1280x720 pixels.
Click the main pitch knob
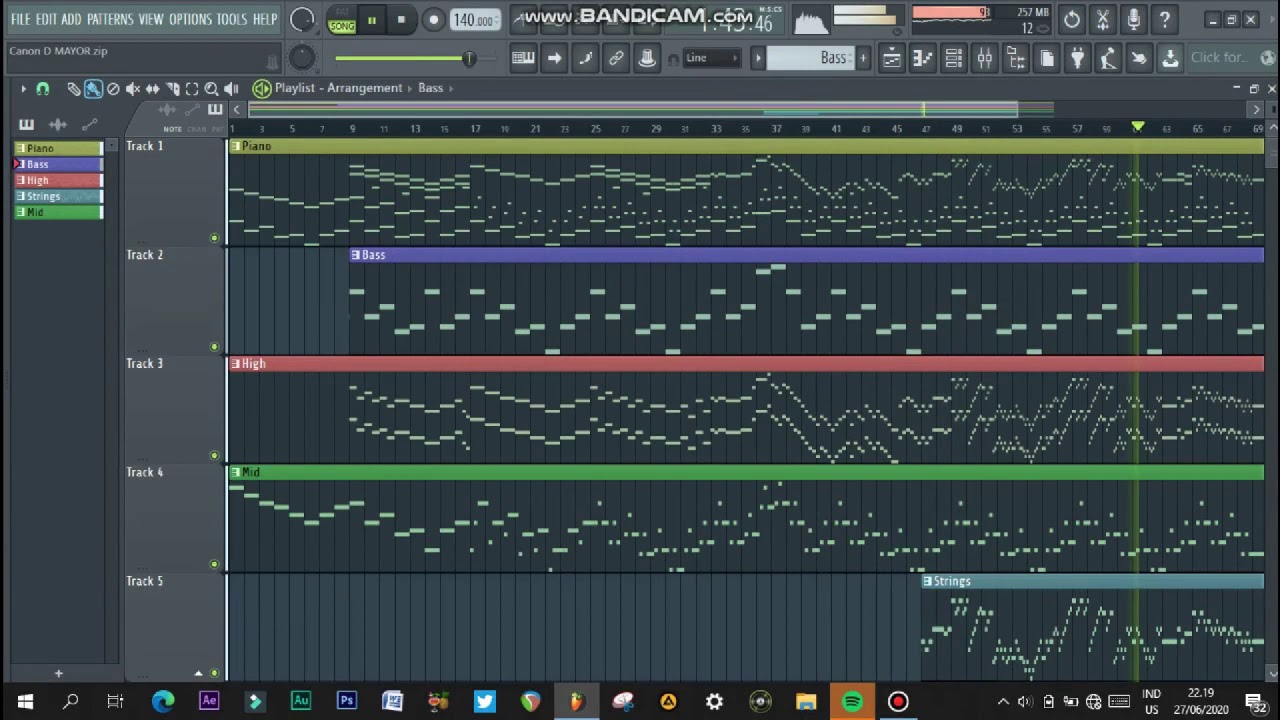coord(301,58)
